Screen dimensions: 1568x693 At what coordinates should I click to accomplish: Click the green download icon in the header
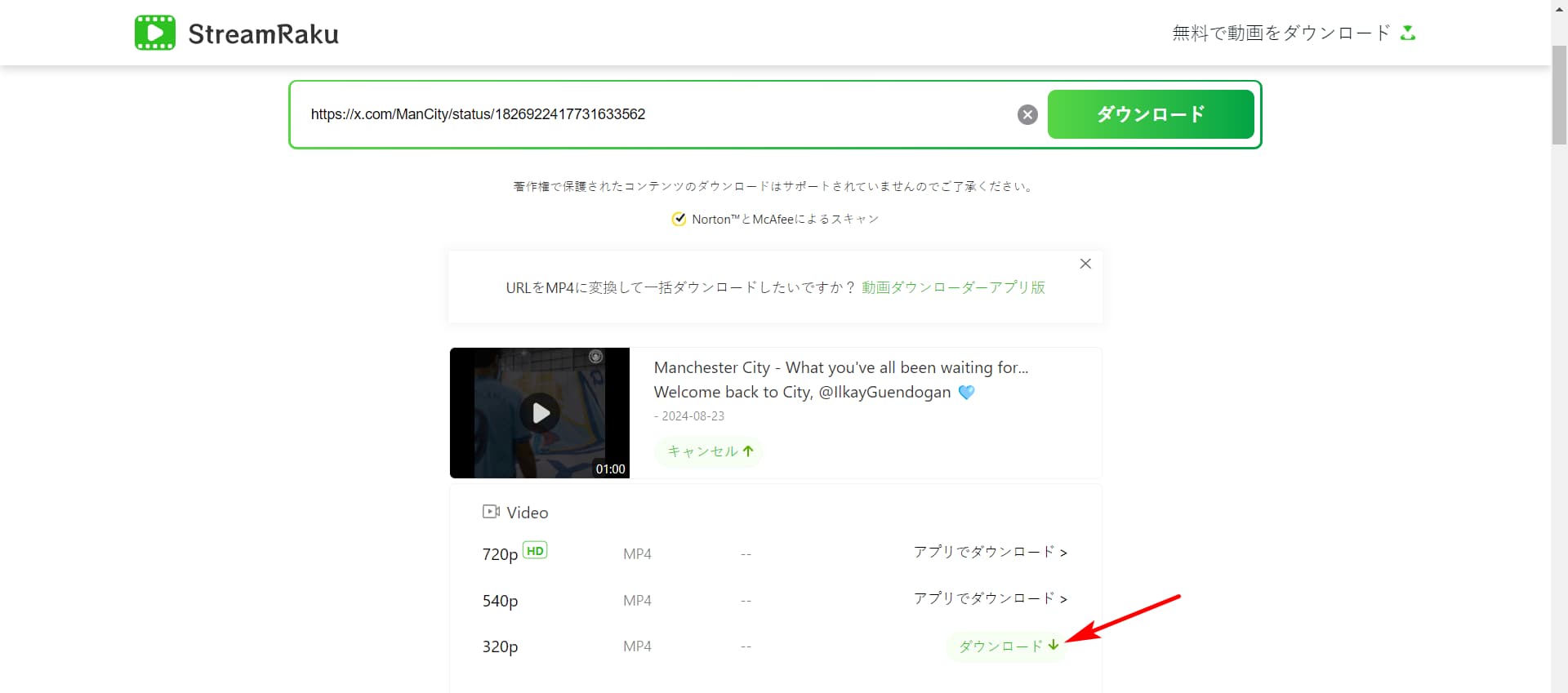point(1408,33)
